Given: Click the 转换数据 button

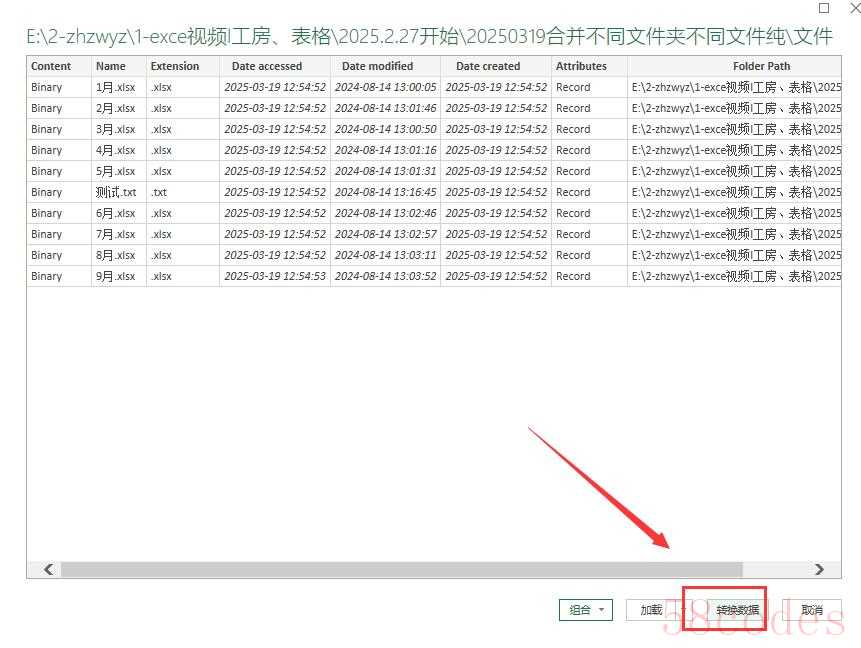Looking at the screenshot, I should [x=737, y=610].
